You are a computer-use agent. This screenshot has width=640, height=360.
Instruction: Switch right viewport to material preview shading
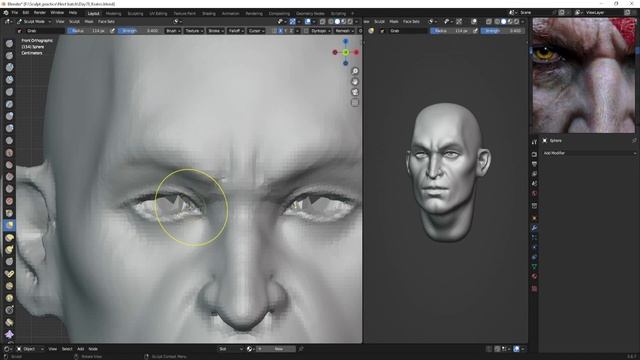pos(510,21)
